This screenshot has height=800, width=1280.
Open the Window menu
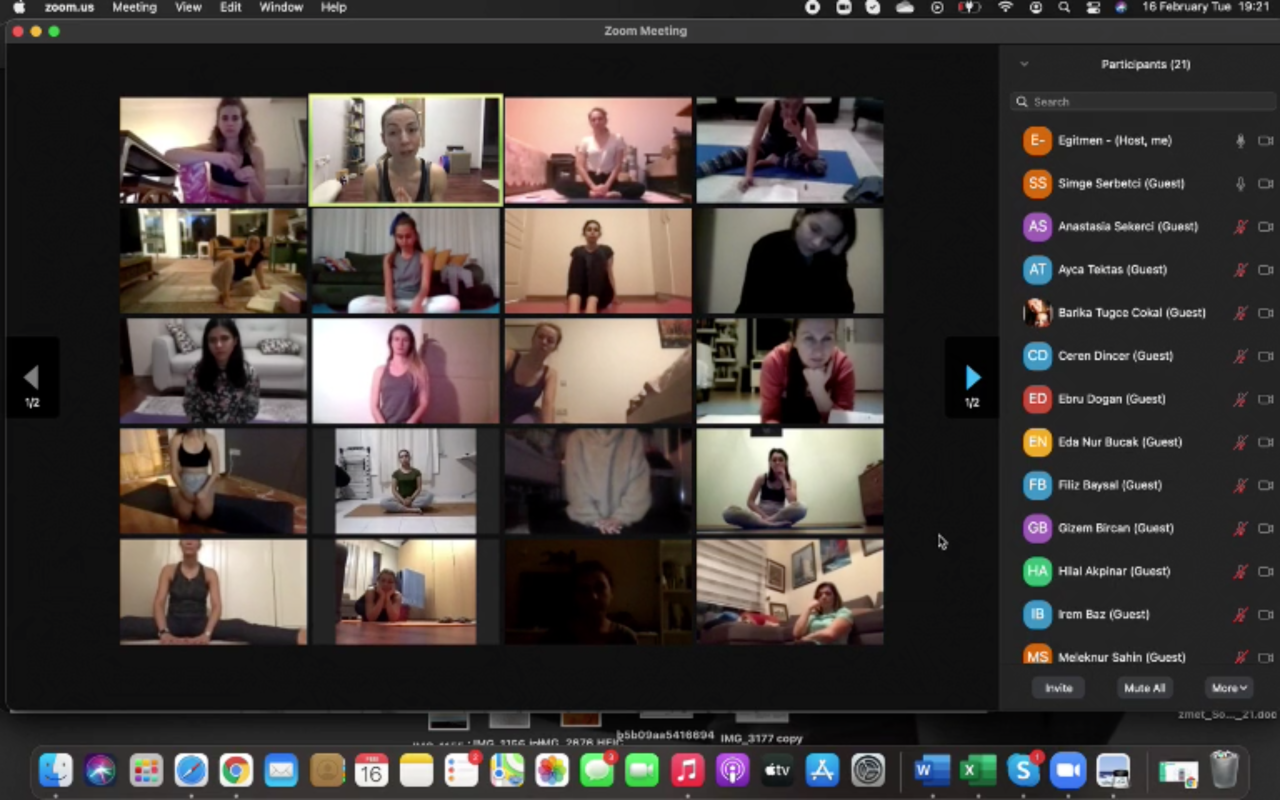pyautogui.click(x=281, y=7)
